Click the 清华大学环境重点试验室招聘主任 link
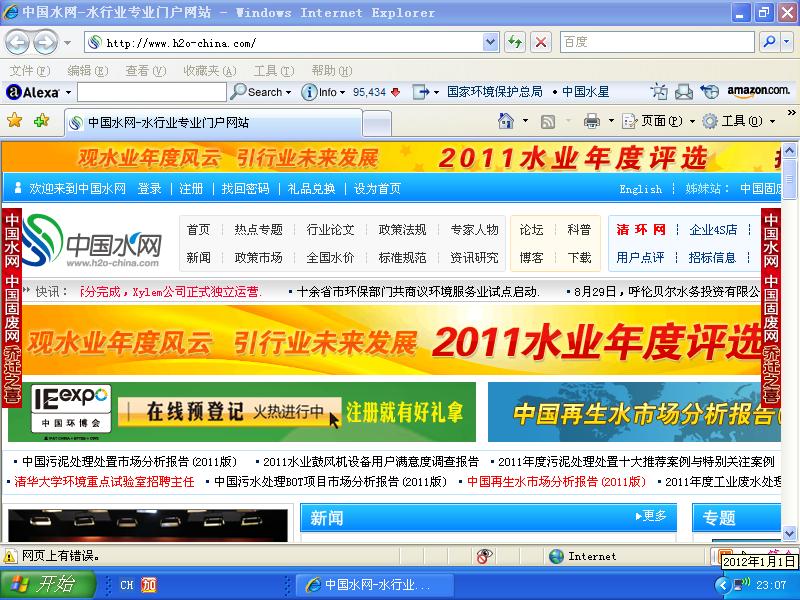Image resolution: width=800 pixels, height=600 pixels. point(104,482)
